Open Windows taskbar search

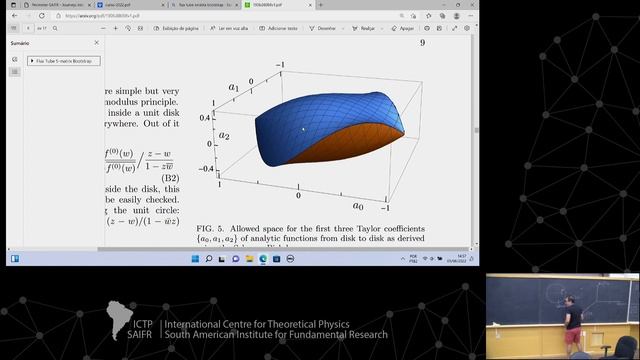tap(209, 259)
